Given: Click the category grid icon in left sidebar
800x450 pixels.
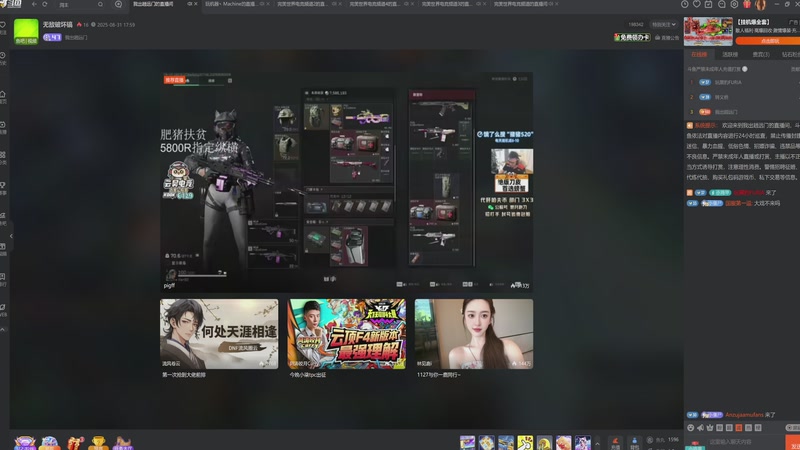Looking at the screenshot, I should coord(3,155).
